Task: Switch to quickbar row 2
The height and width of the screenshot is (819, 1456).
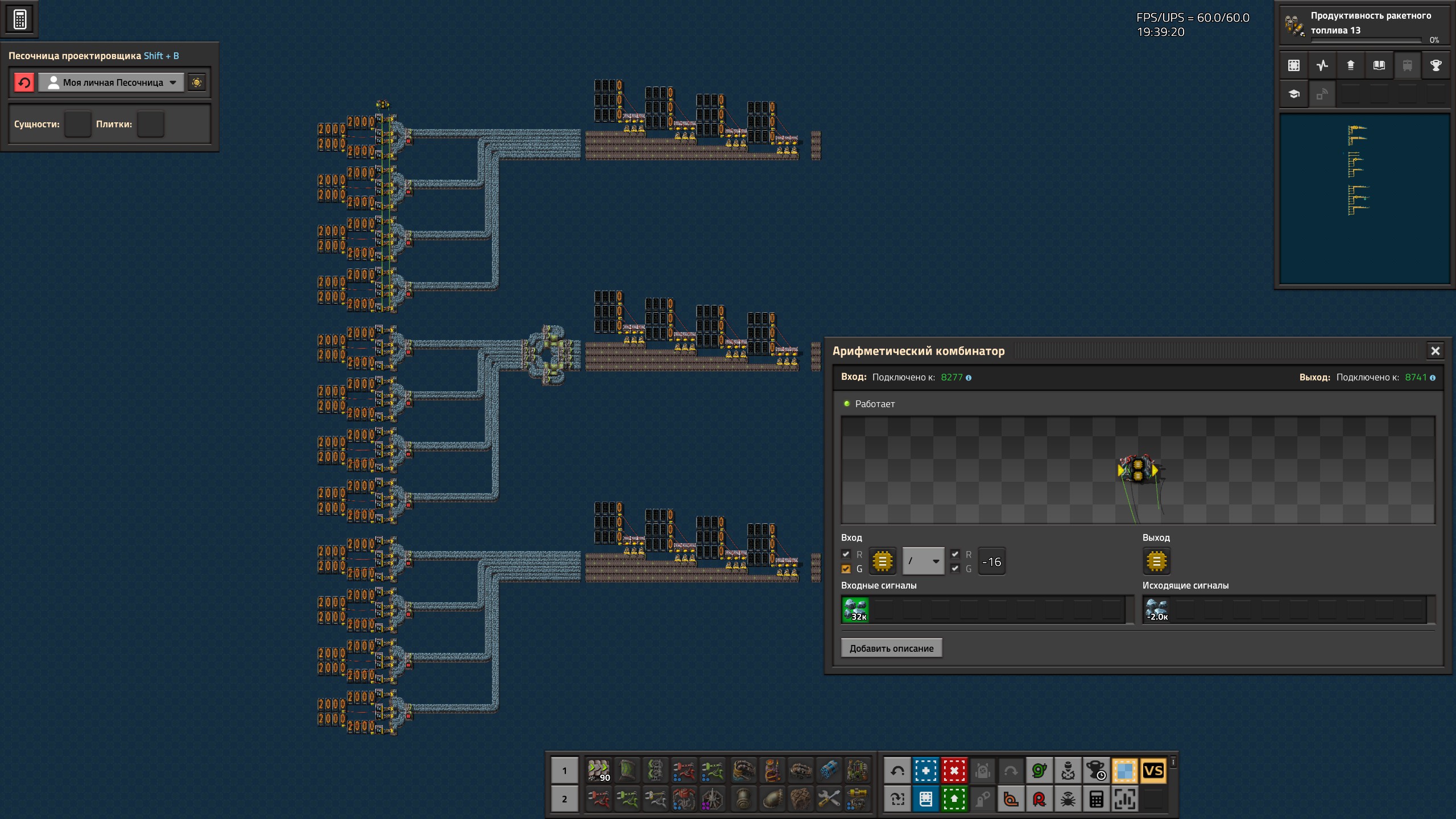Action: 564,799
